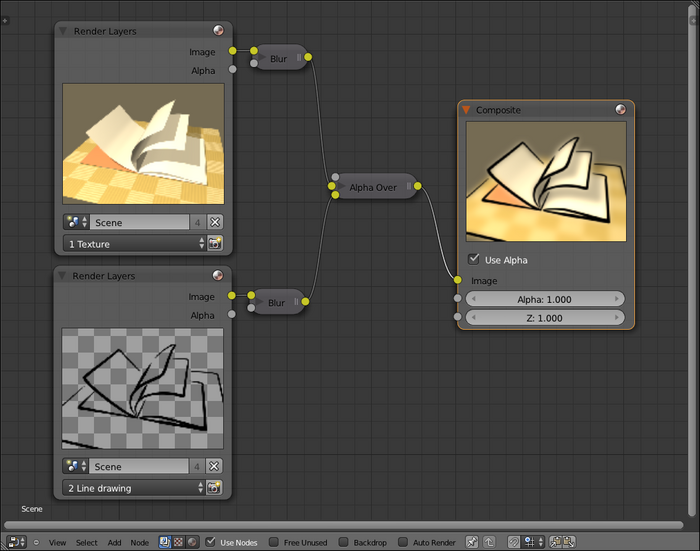
Task: Enable the Backdrop checkbox
Action: click(343, 542)
